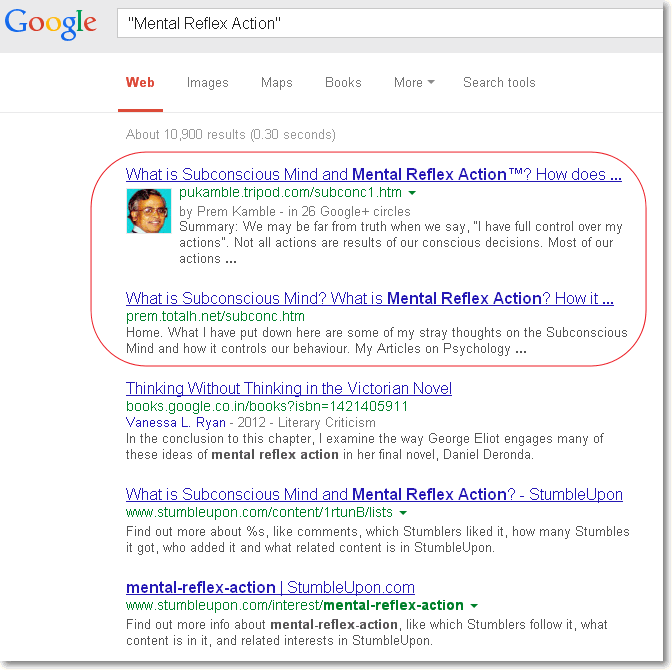
Task: Open the result title ending in "- StumbleUpon"
Action: pos(374,495)
